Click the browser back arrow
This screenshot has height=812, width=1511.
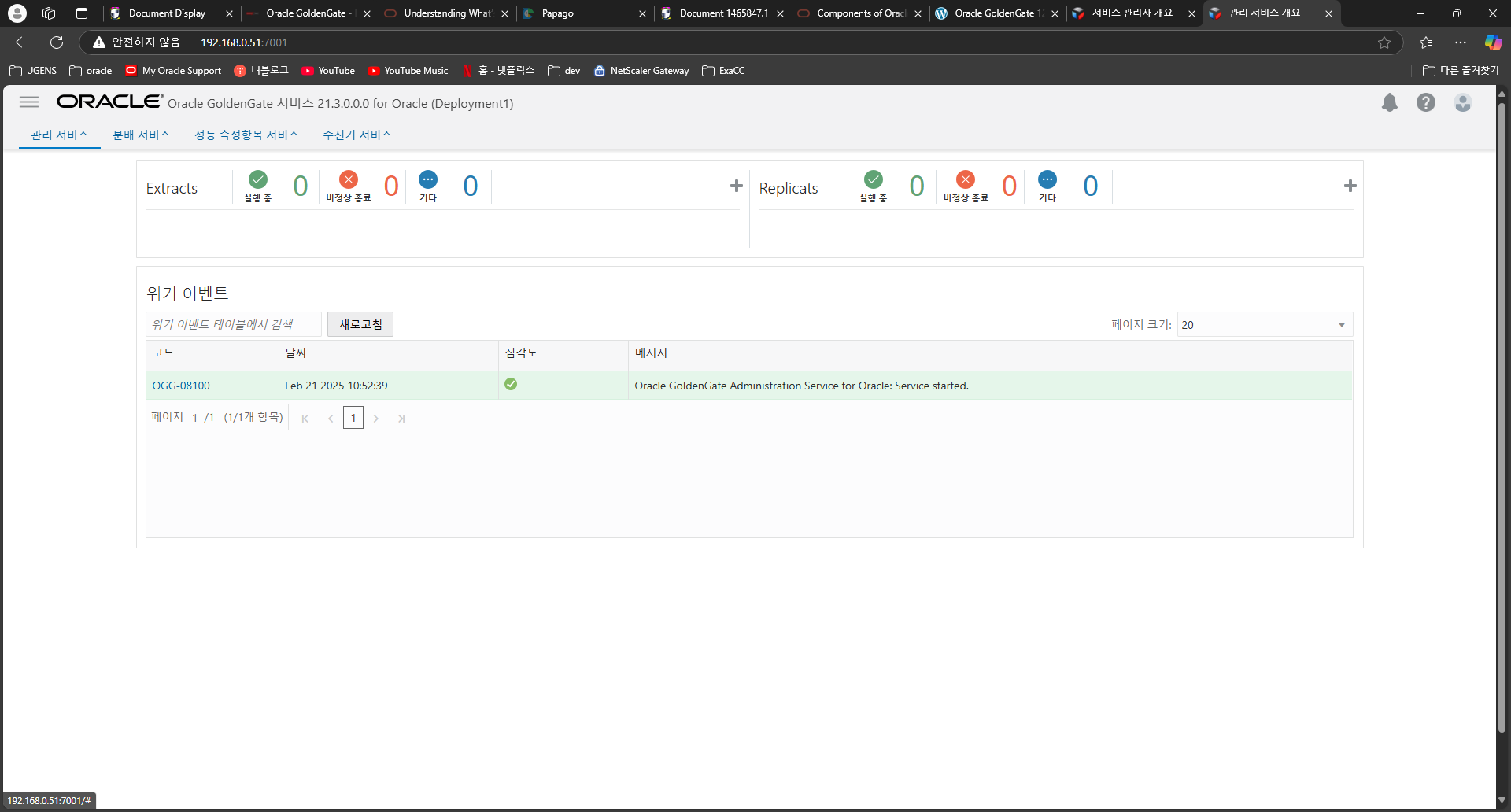(22, 42)
